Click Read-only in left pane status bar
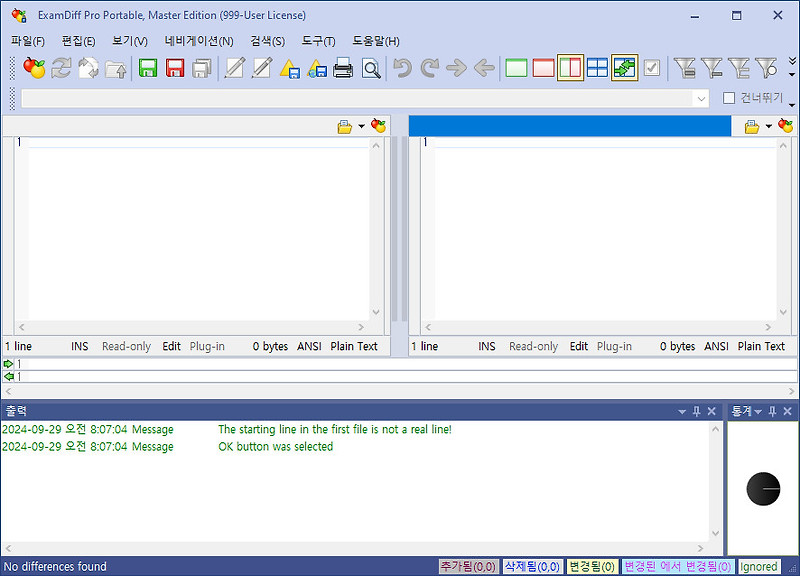This screenshot has width=800, height=576. coord(126,346)
